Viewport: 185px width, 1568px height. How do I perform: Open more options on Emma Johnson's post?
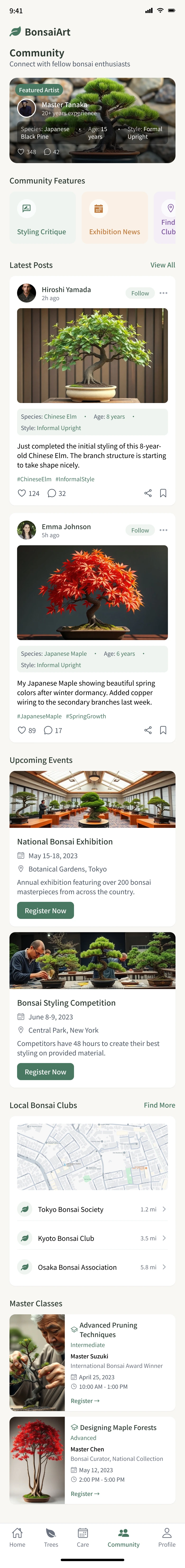(163, 530)
